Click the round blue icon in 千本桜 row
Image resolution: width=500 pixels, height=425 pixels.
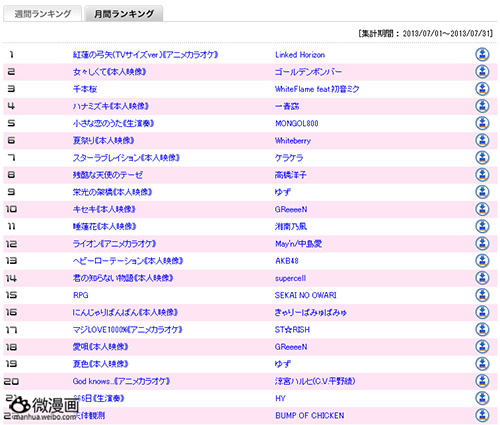click(x=482, y=89)
